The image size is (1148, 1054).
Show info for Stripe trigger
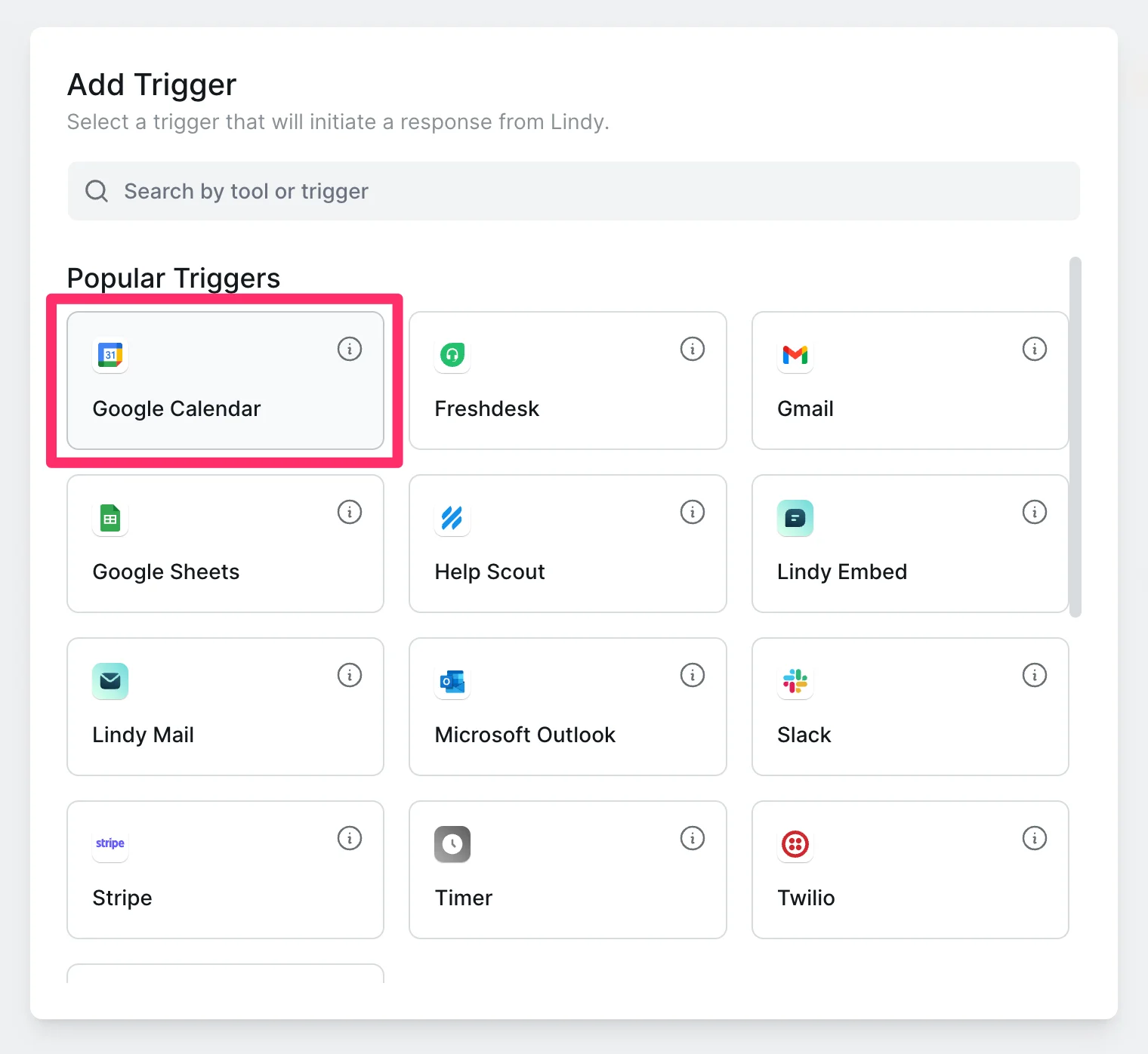click(x=350, y=838)
